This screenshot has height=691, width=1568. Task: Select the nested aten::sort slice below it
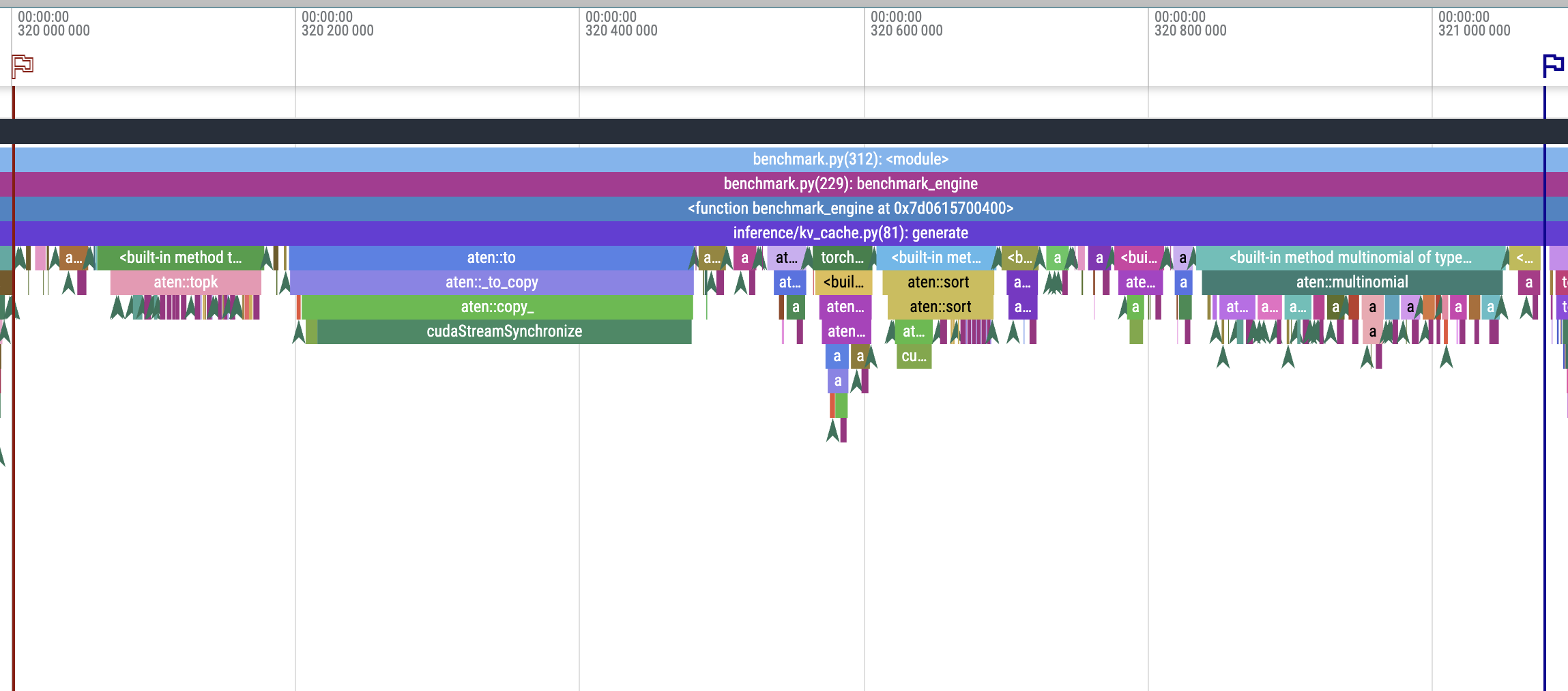940,307
